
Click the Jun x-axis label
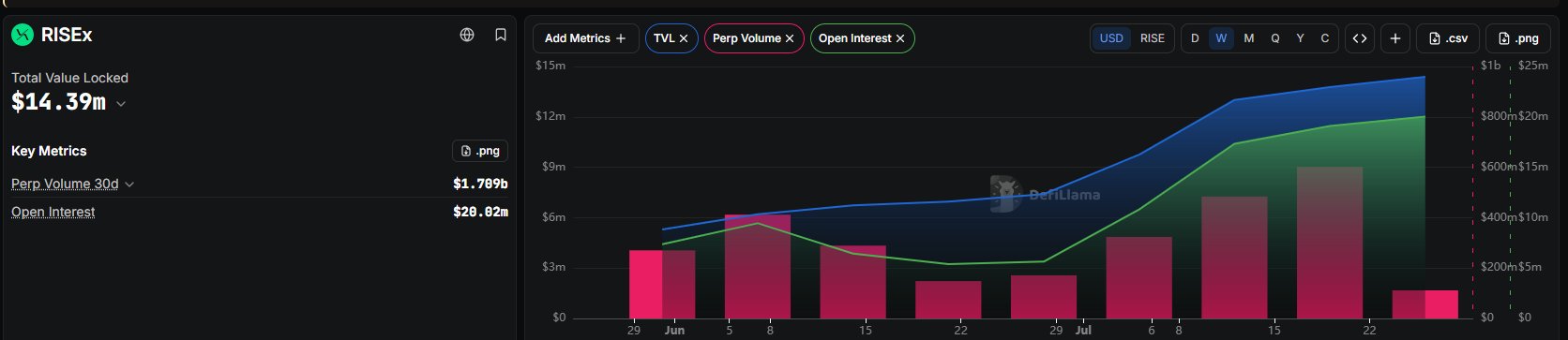(674, 330)
